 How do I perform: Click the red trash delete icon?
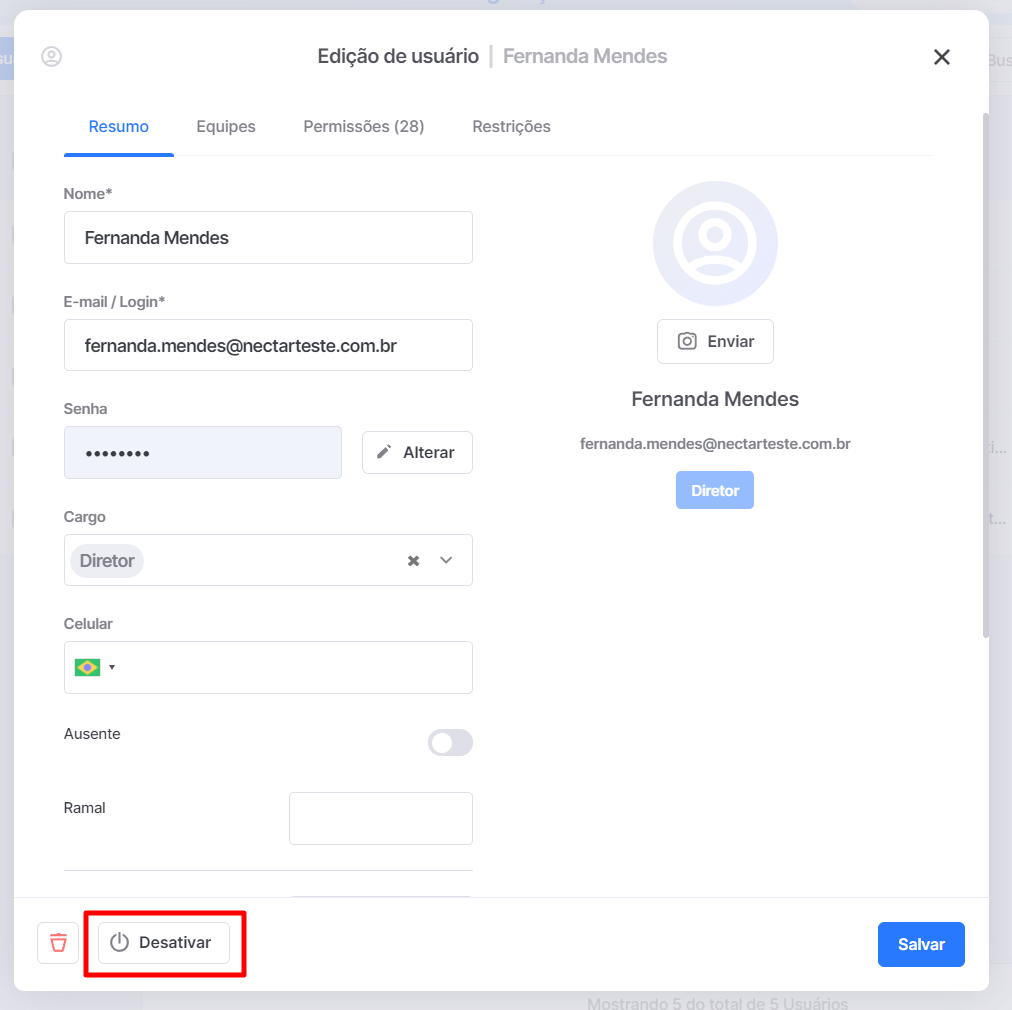58,943
